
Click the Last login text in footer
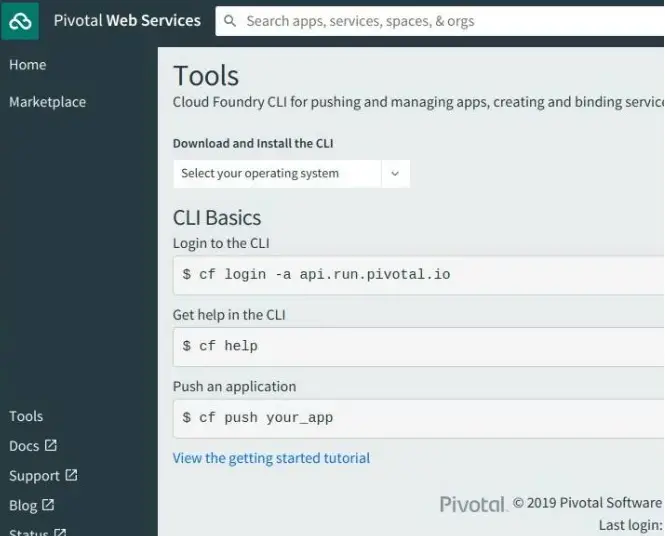(x=631, y=525)
